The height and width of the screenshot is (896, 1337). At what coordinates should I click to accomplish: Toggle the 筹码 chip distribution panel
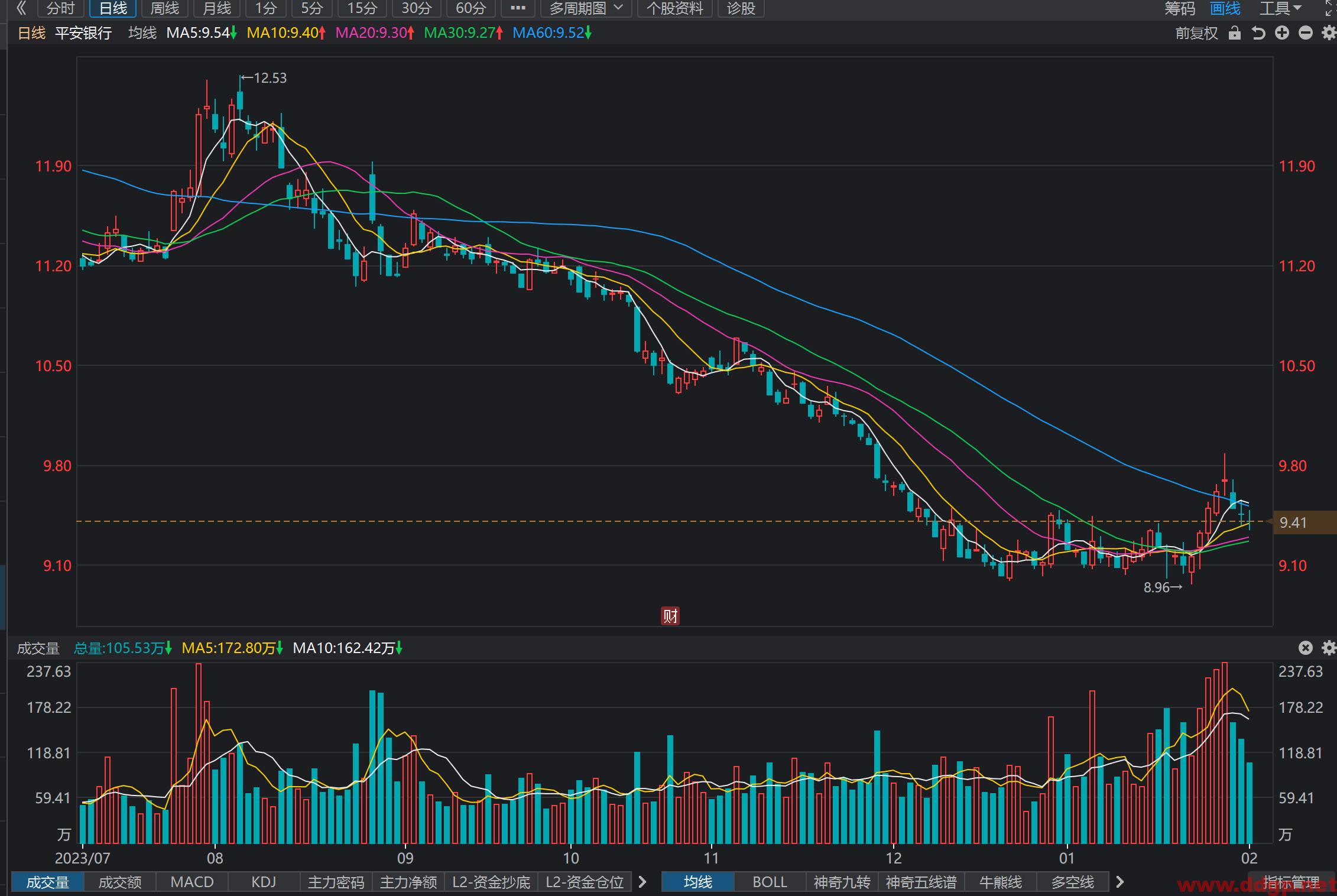[1180, 8]
